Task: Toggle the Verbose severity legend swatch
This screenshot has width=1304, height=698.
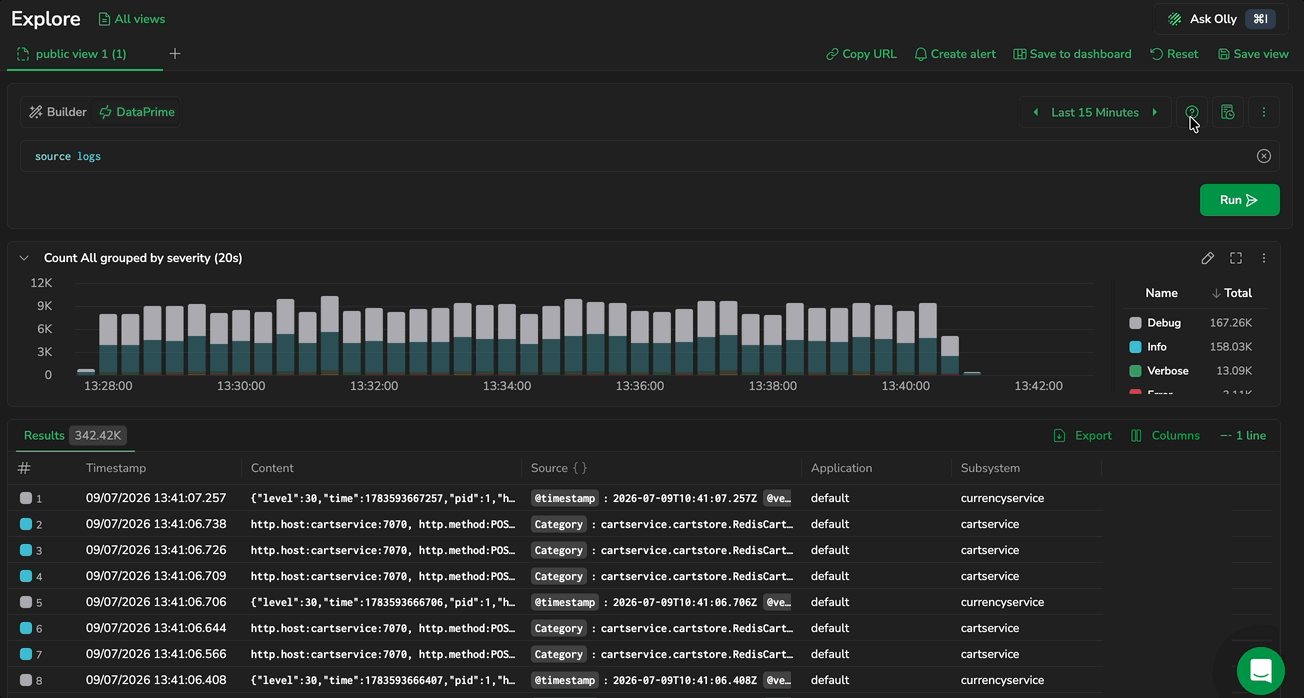Action: (1135, 371)
